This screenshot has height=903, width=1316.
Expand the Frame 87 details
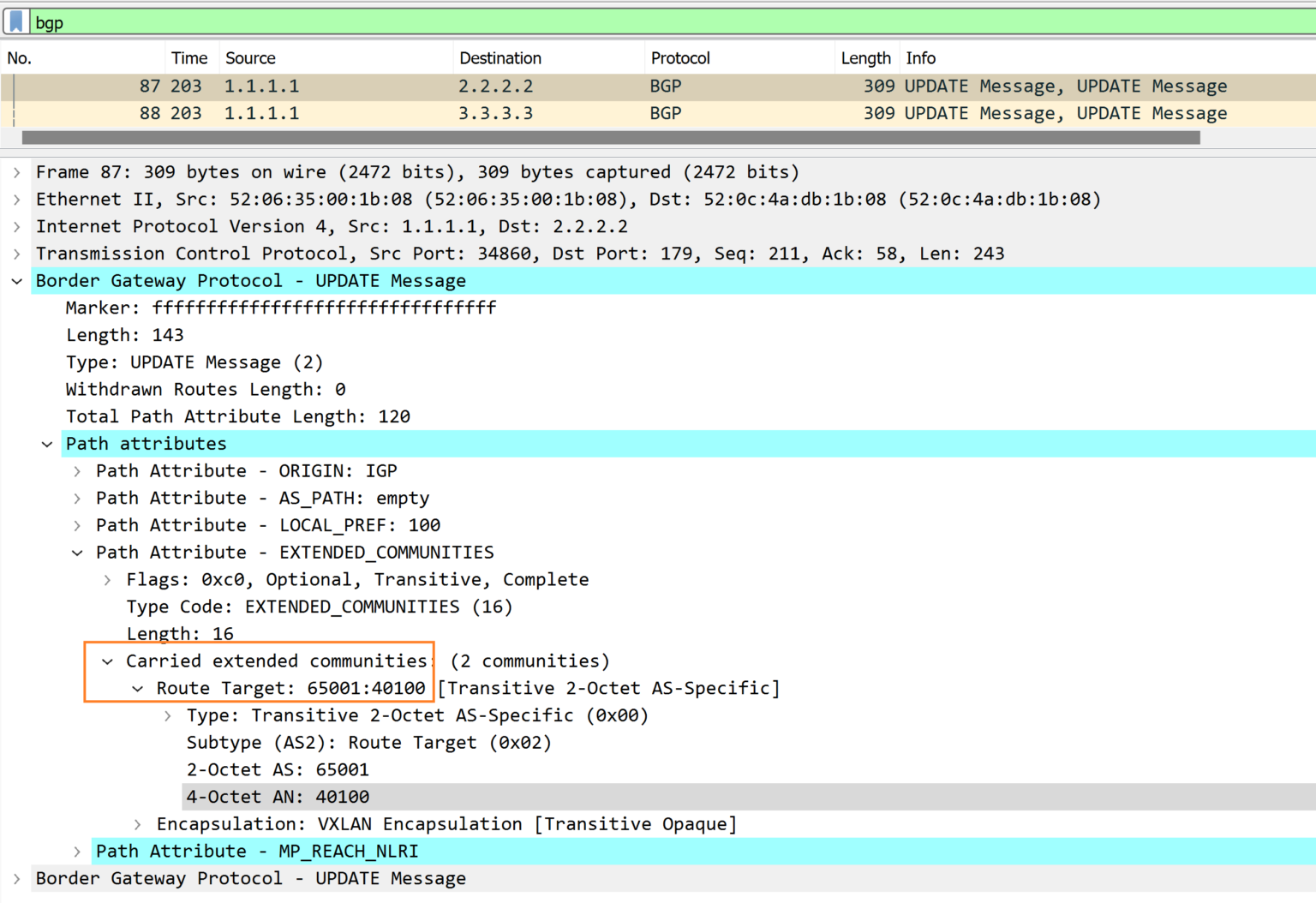tap(16, 171)
